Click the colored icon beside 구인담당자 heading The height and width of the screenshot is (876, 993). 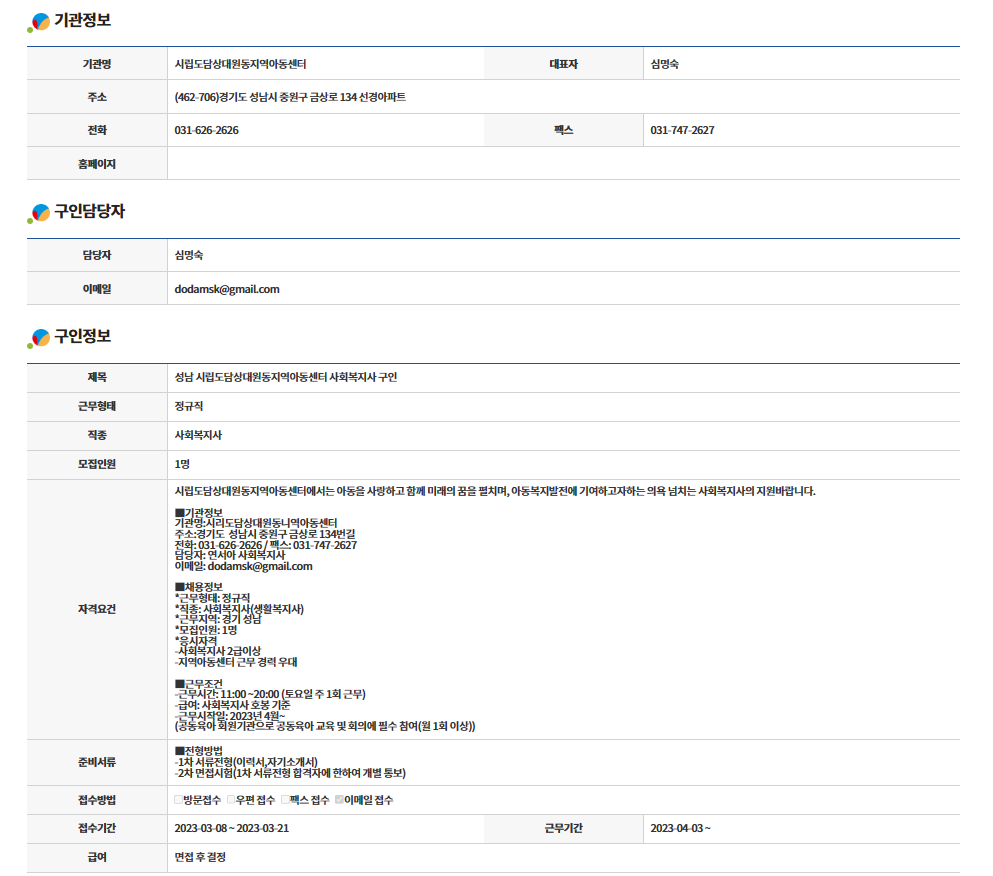(39, 213)
